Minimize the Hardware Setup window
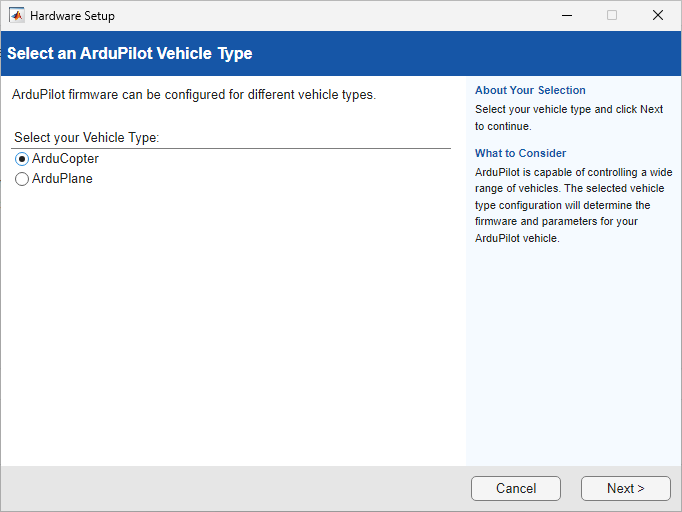 tap(566, 16)
